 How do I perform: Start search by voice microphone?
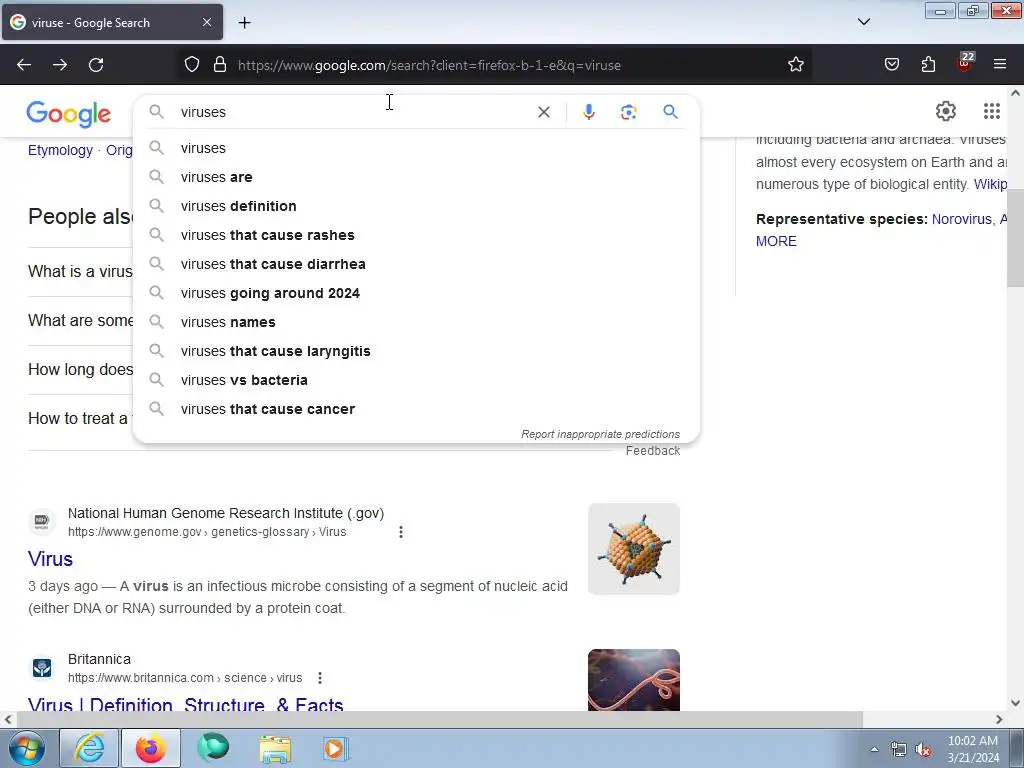tap(588, 112)
